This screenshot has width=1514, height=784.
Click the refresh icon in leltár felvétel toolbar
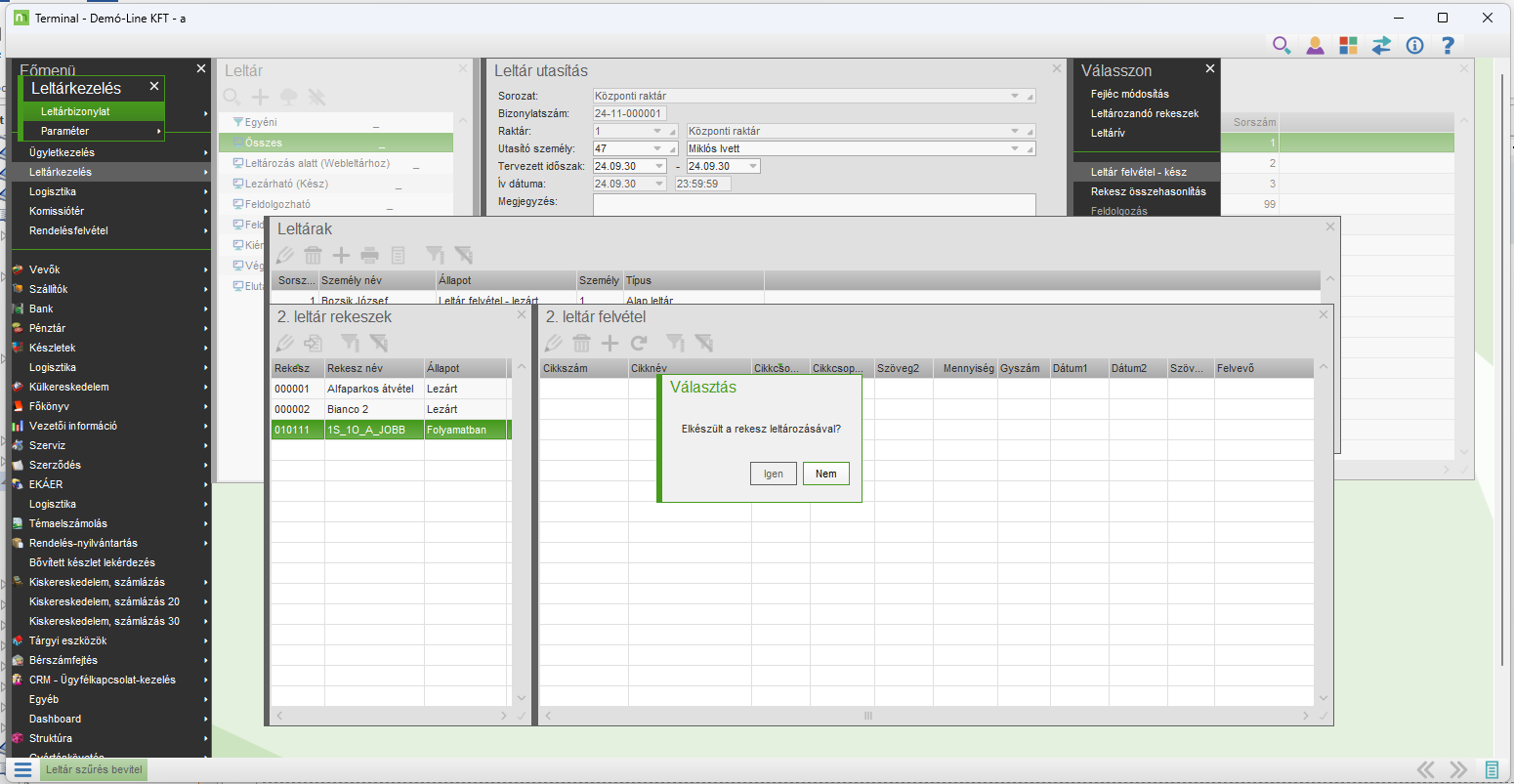pos(639,343)
